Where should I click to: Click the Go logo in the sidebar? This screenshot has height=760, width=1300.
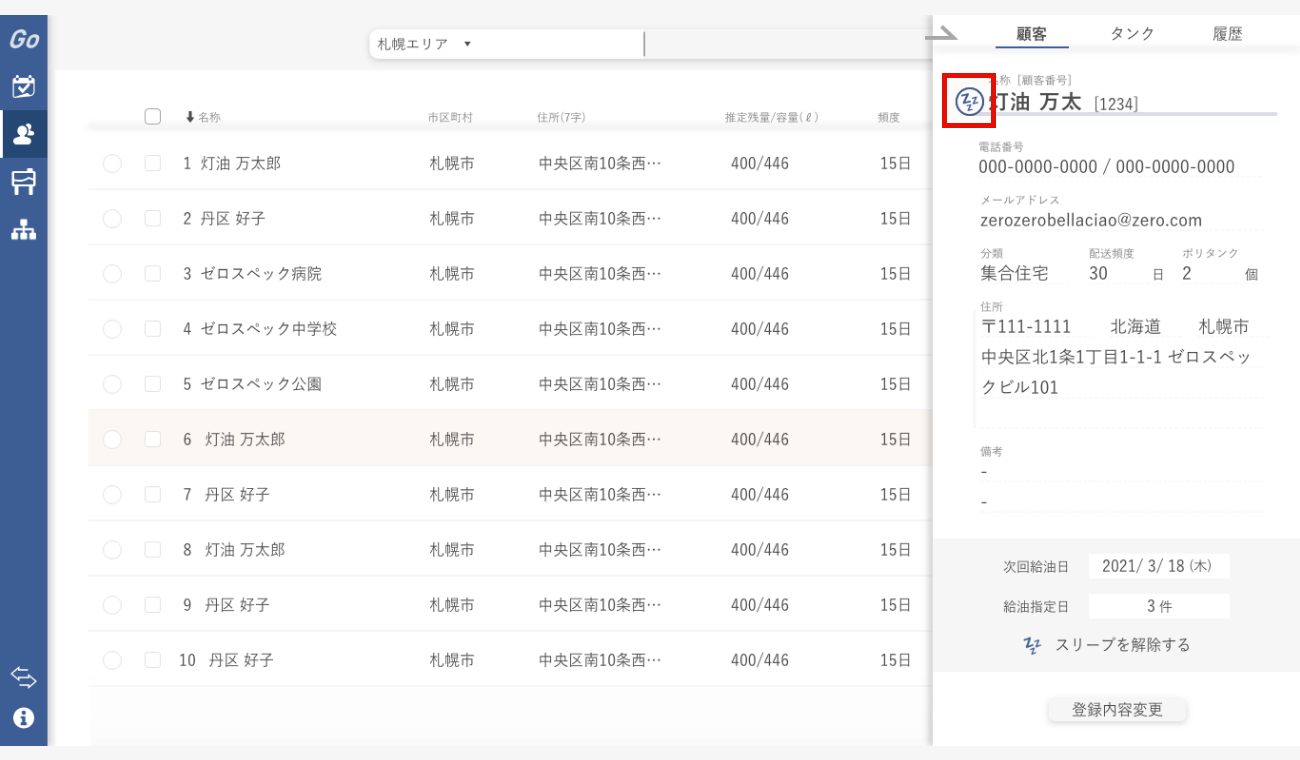click(24, 39)
